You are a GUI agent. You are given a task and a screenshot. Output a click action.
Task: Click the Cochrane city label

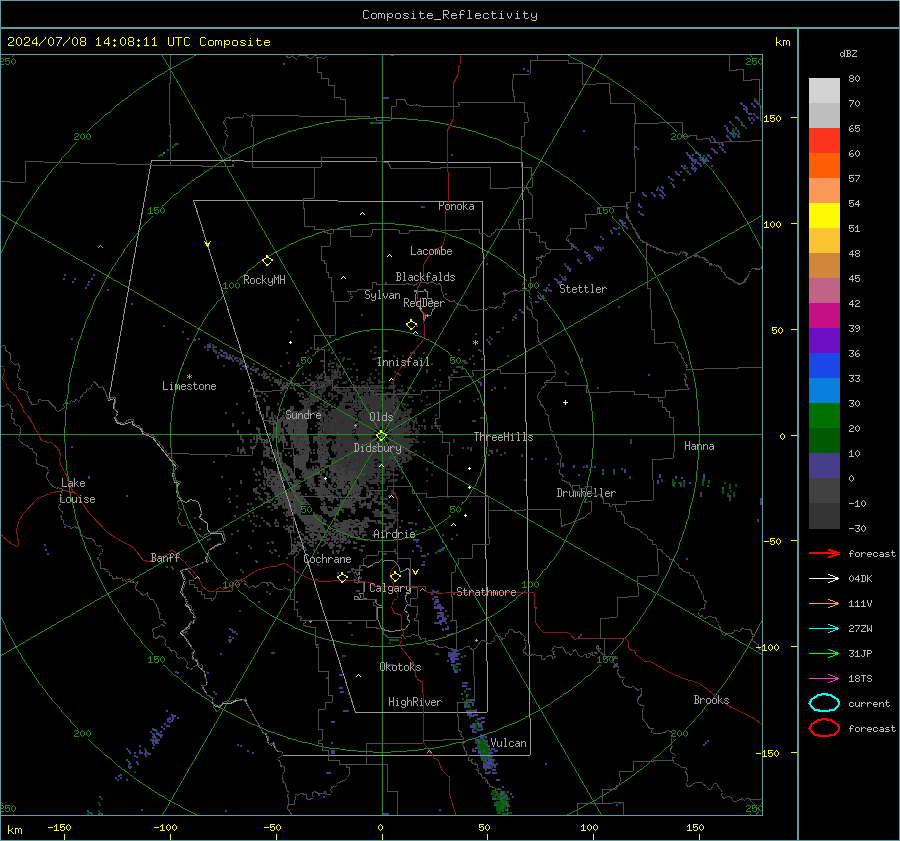(x=327, y=559)
